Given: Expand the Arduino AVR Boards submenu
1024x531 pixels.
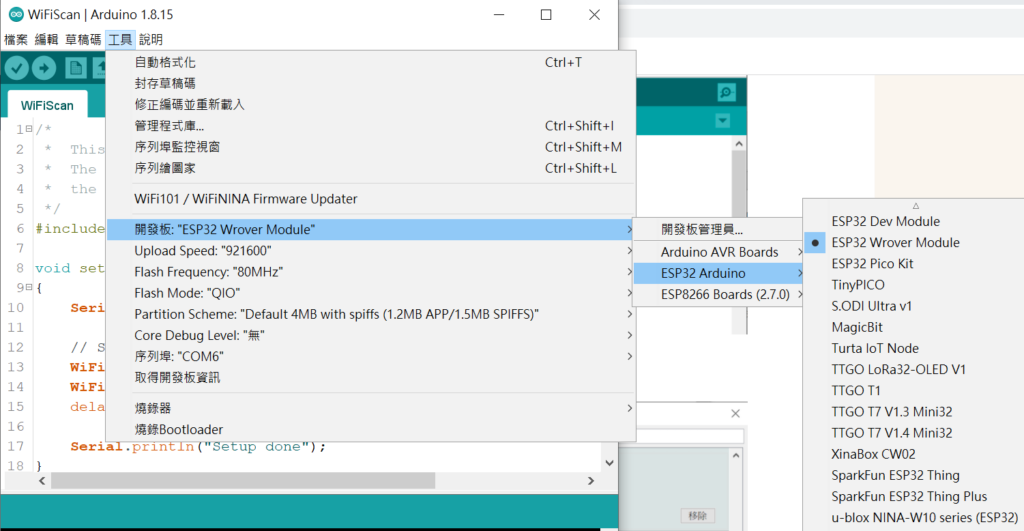Looking at the screenshot, I should coord(719,252).
